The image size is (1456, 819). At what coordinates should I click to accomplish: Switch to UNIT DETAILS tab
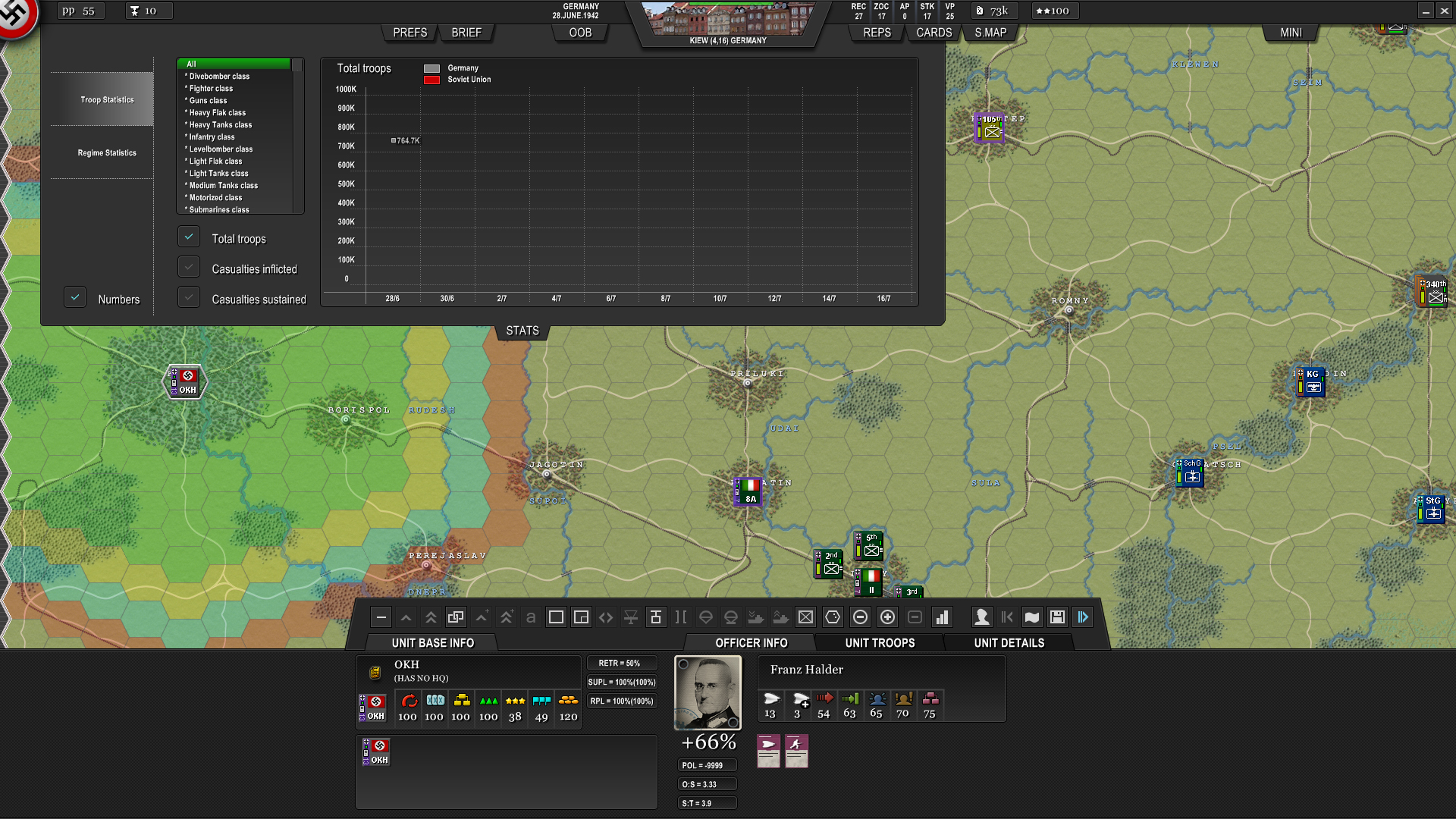click(1009, 643)
